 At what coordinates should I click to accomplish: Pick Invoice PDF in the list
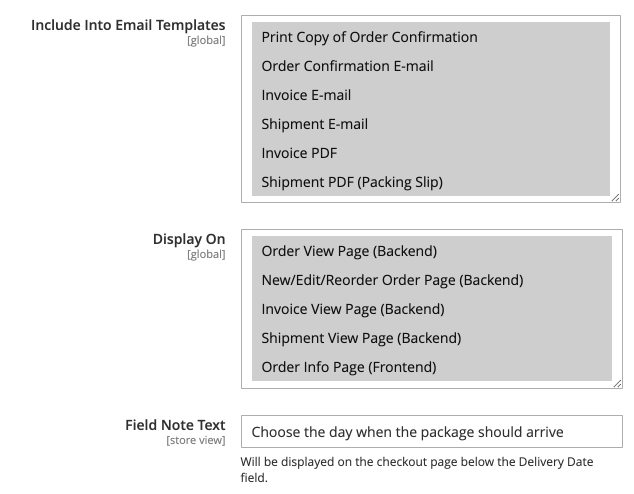299,153
